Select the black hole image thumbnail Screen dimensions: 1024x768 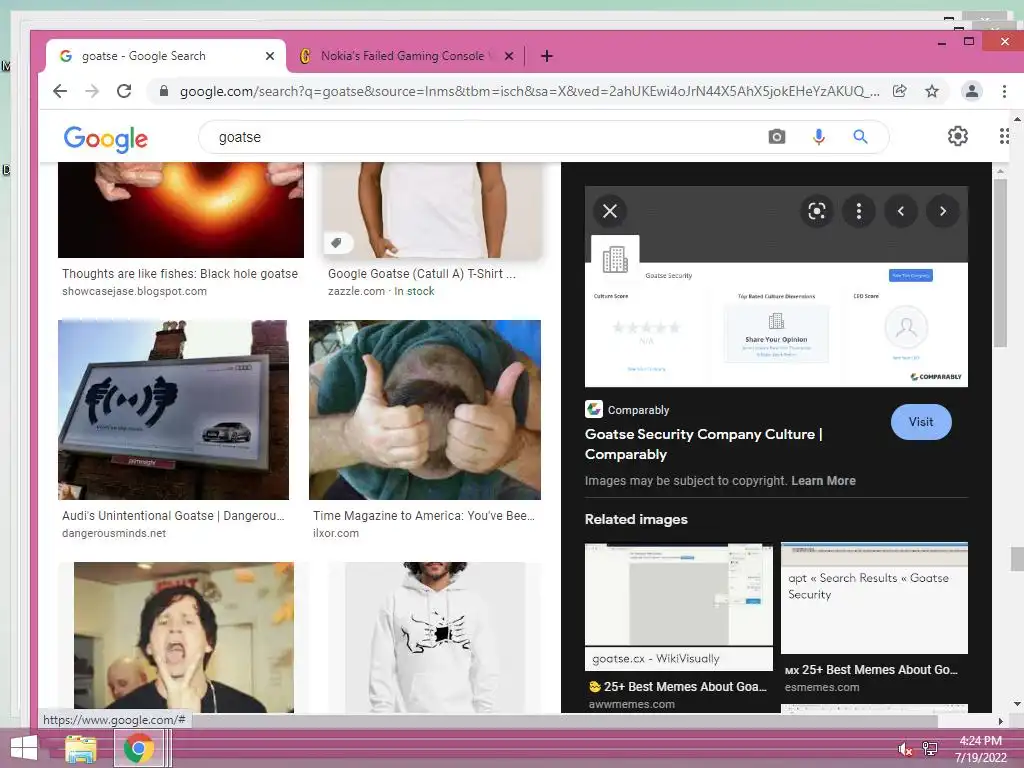coord(181,210)
